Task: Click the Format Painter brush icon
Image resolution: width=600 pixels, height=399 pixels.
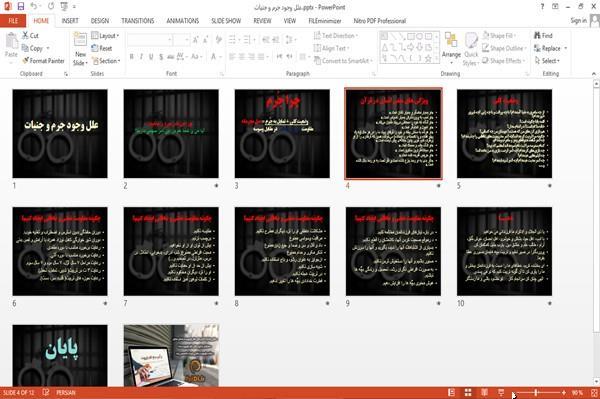Action: tap(25, 60)
